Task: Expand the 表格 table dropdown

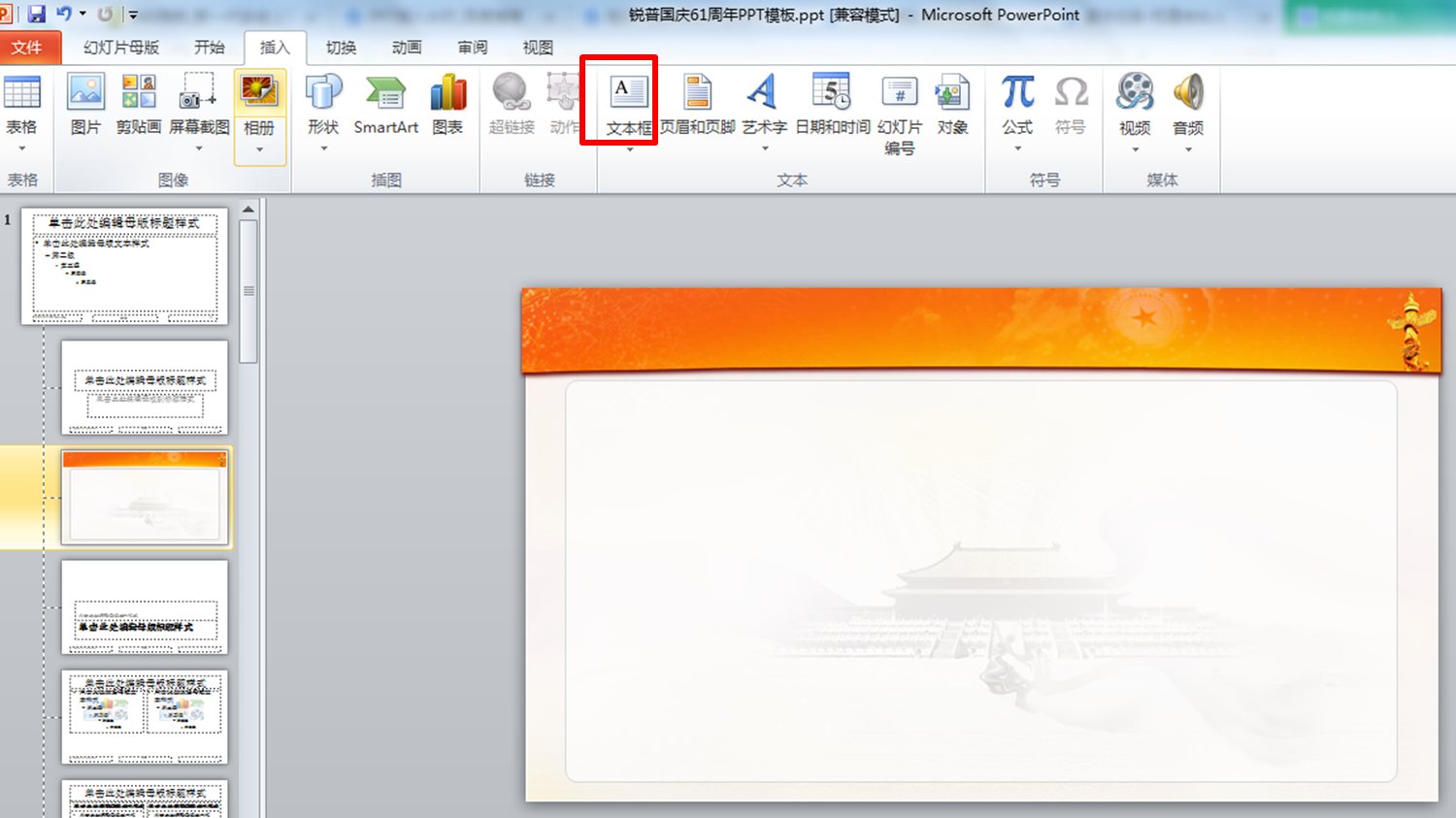Action: tap(21, 148)
